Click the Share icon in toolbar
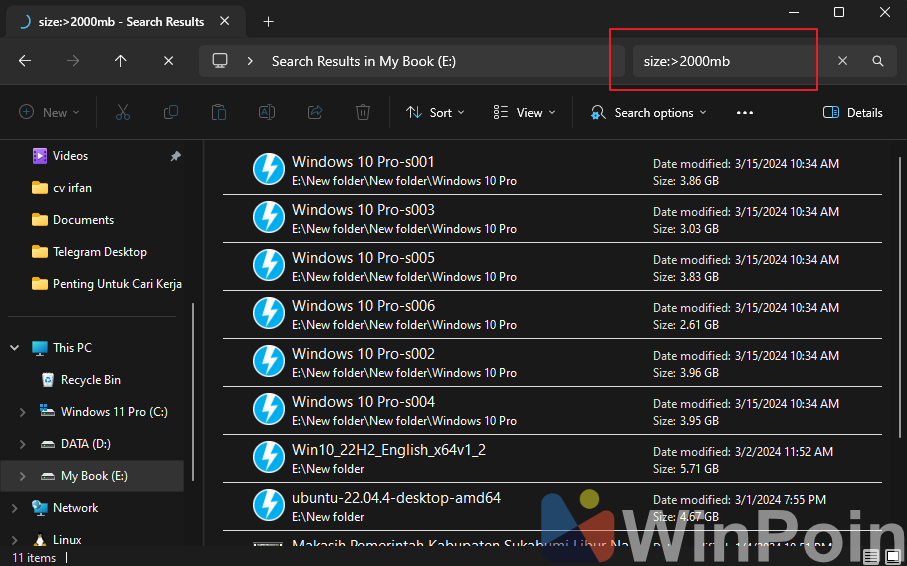 [x=315, y=112]
